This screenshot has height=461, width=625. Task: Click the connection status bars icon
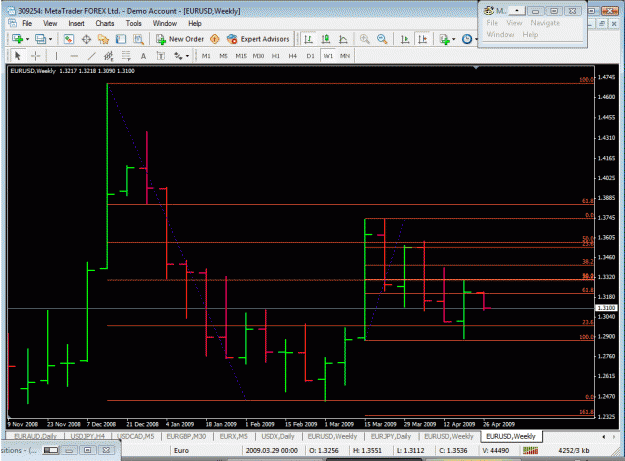click(530, 450)
